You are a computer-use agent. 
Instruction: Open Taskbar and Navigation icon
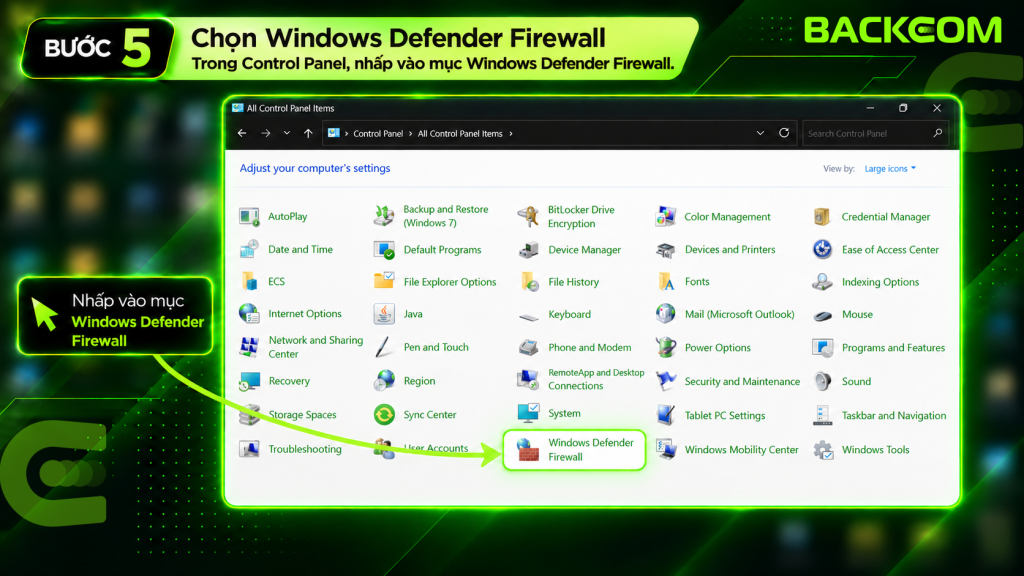(822, 415)
